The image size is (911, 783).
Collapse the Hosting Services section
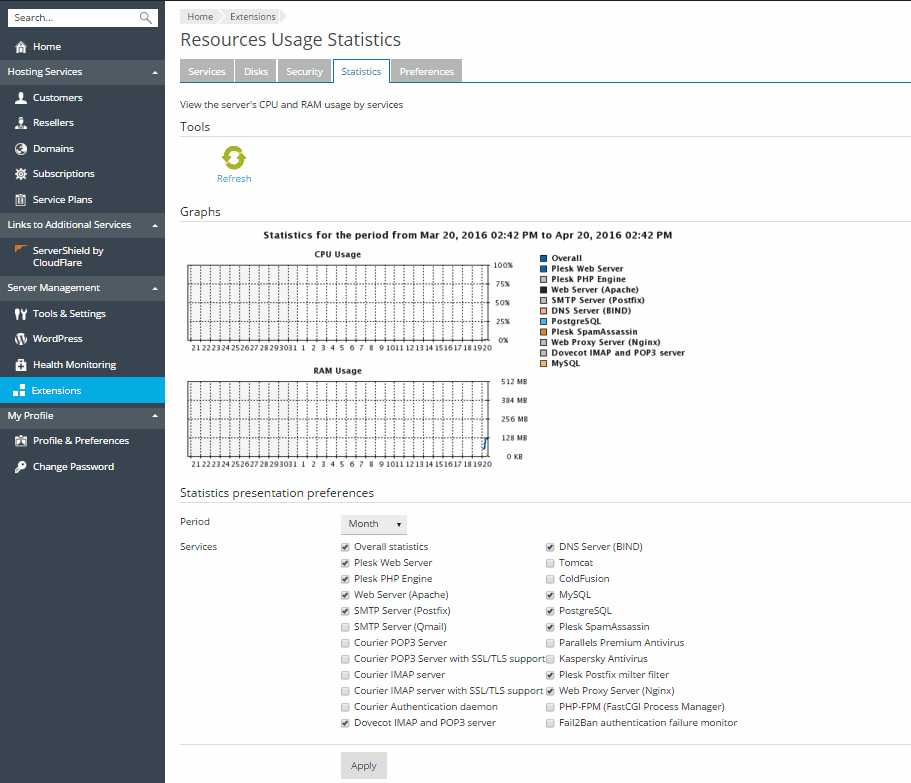point(154,73)
